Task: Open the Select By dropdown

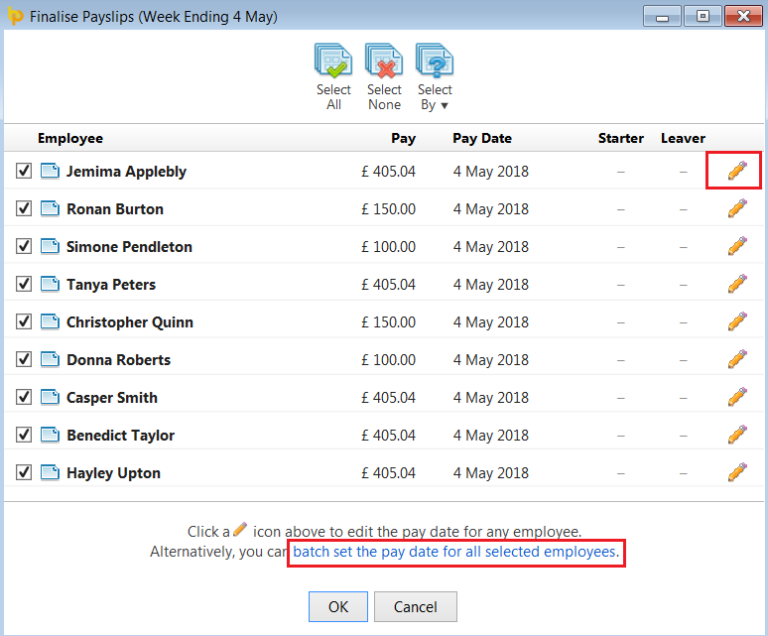Action: tap(435, 62)
